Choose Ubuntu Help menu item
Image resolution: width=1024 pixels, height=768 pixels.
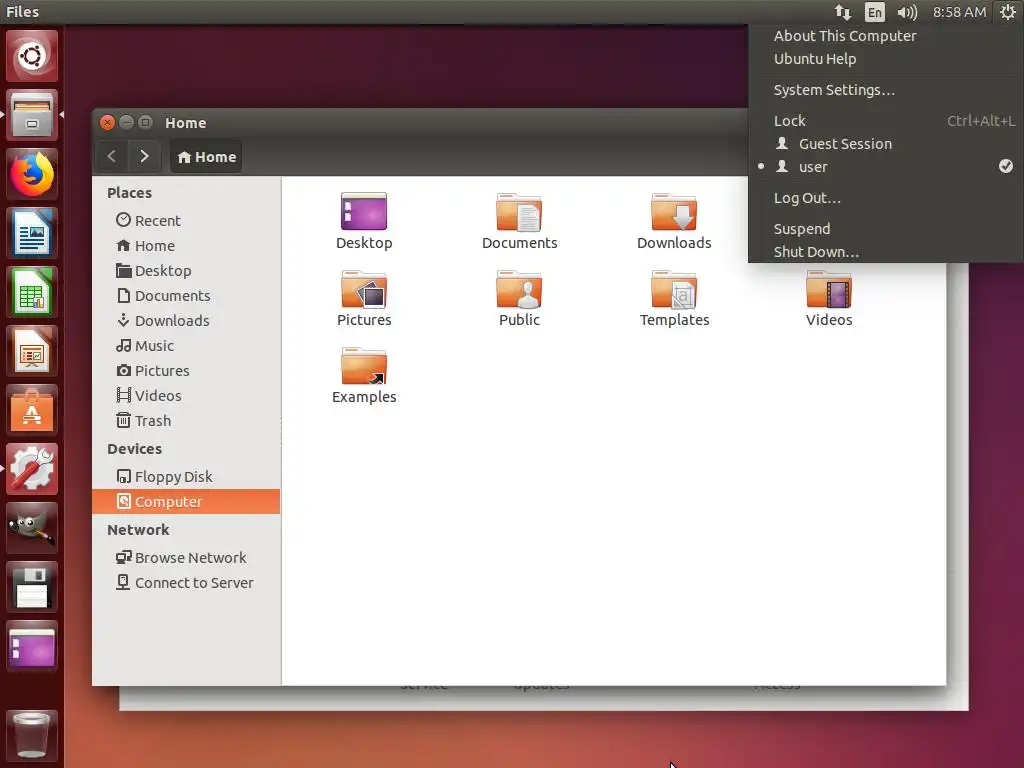(x=886, y=59)
